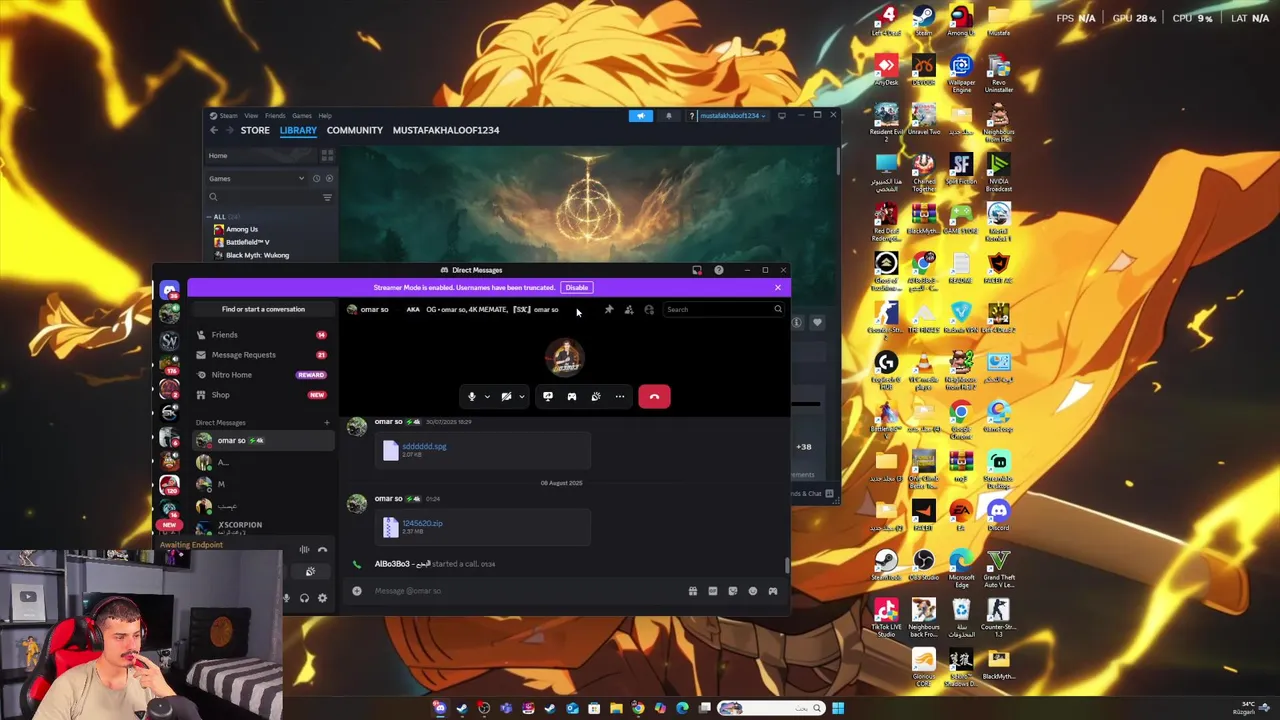The width and height of the screenshot is (1280, 720).
Task: Start an activity with the controller icon
Action: [x=571, y=397]
